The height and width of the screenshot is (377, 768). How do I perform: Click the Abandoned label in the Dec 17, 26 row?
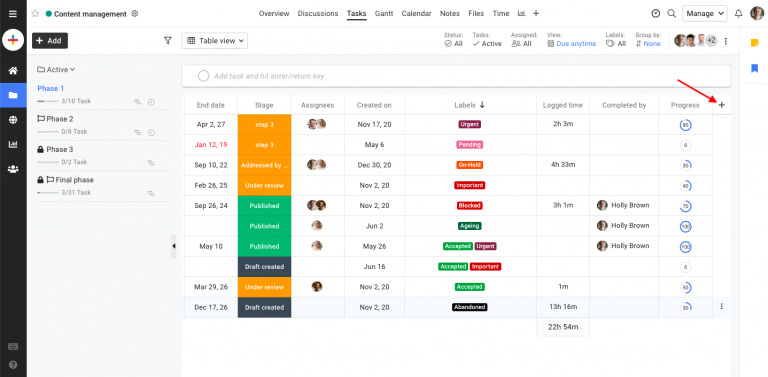coord(469,307)
